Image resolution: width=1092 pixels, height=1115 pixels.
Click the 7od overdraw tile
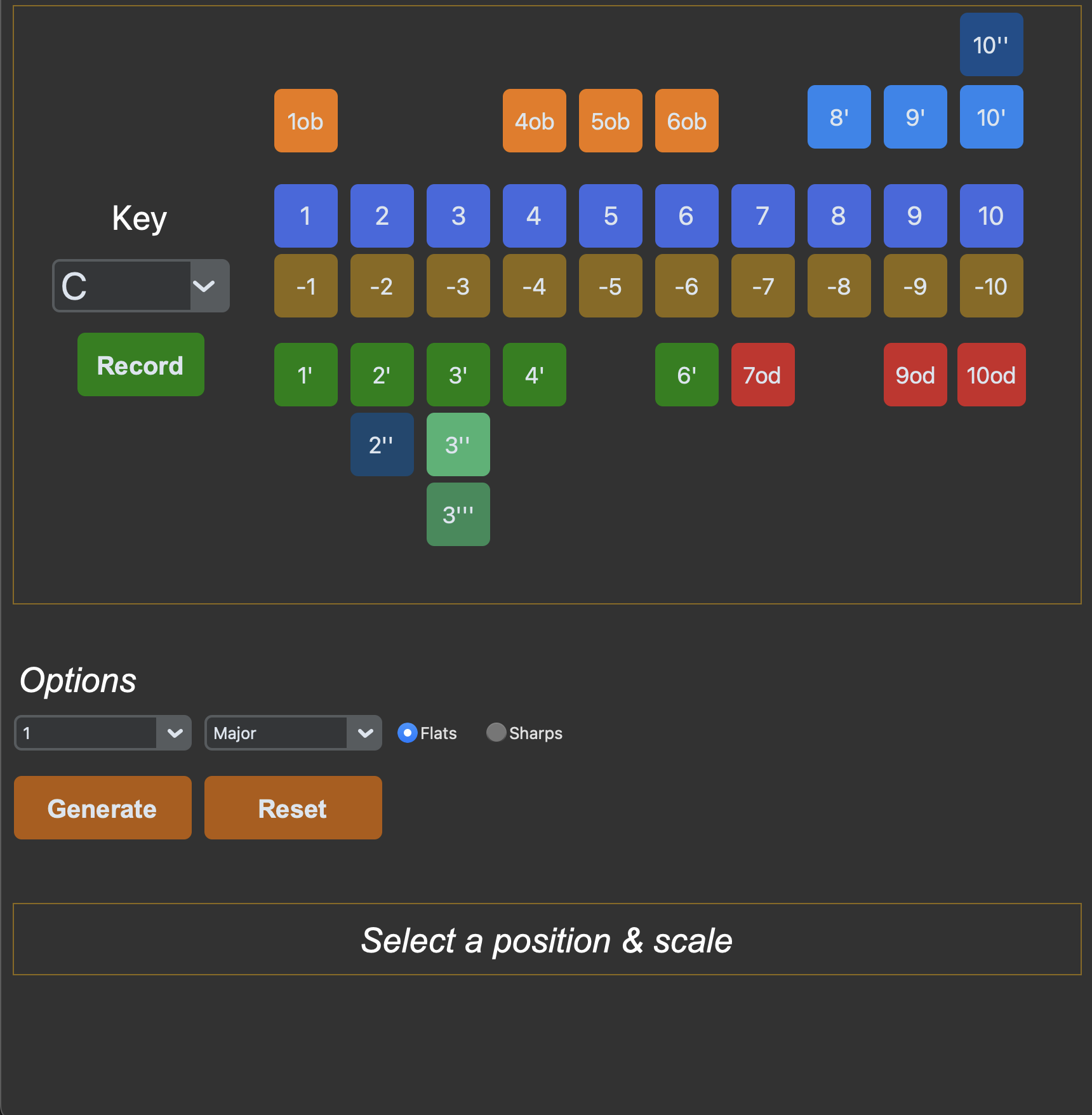click(762, 375)
